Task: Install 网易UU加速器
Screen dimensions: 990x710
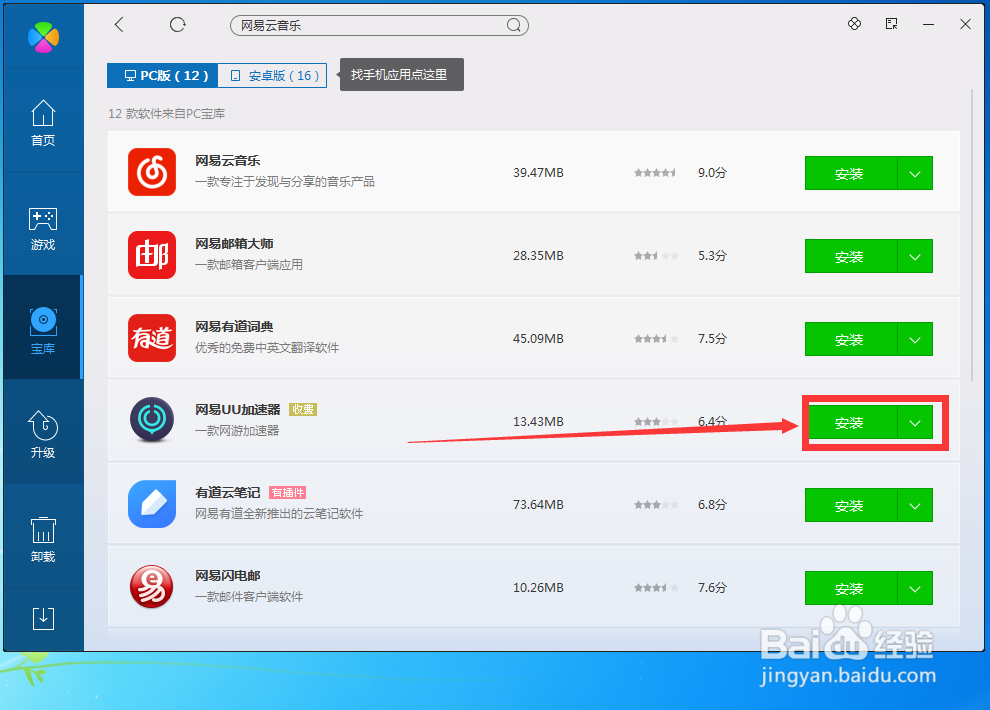Action: click(x=850, y=422)
